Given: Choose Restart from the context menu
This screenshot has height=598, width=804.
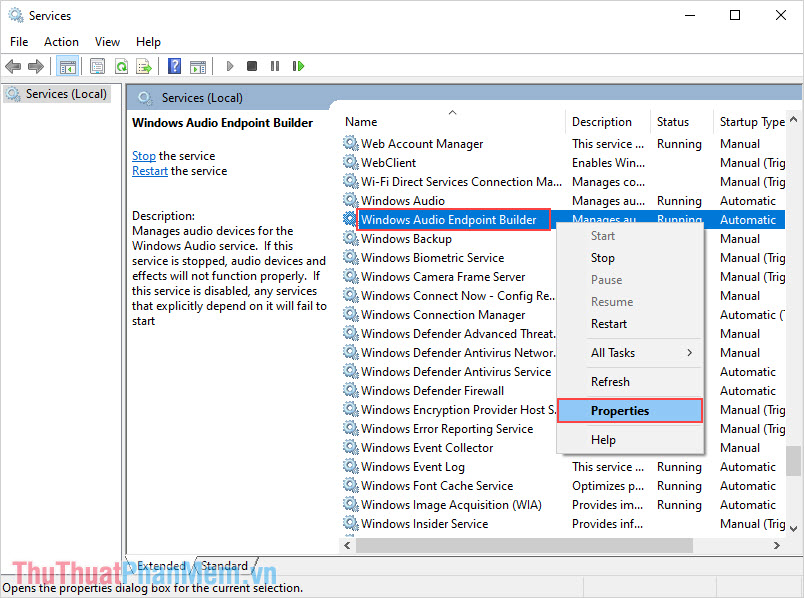Looking at the screenshot, I should (608, 323).
